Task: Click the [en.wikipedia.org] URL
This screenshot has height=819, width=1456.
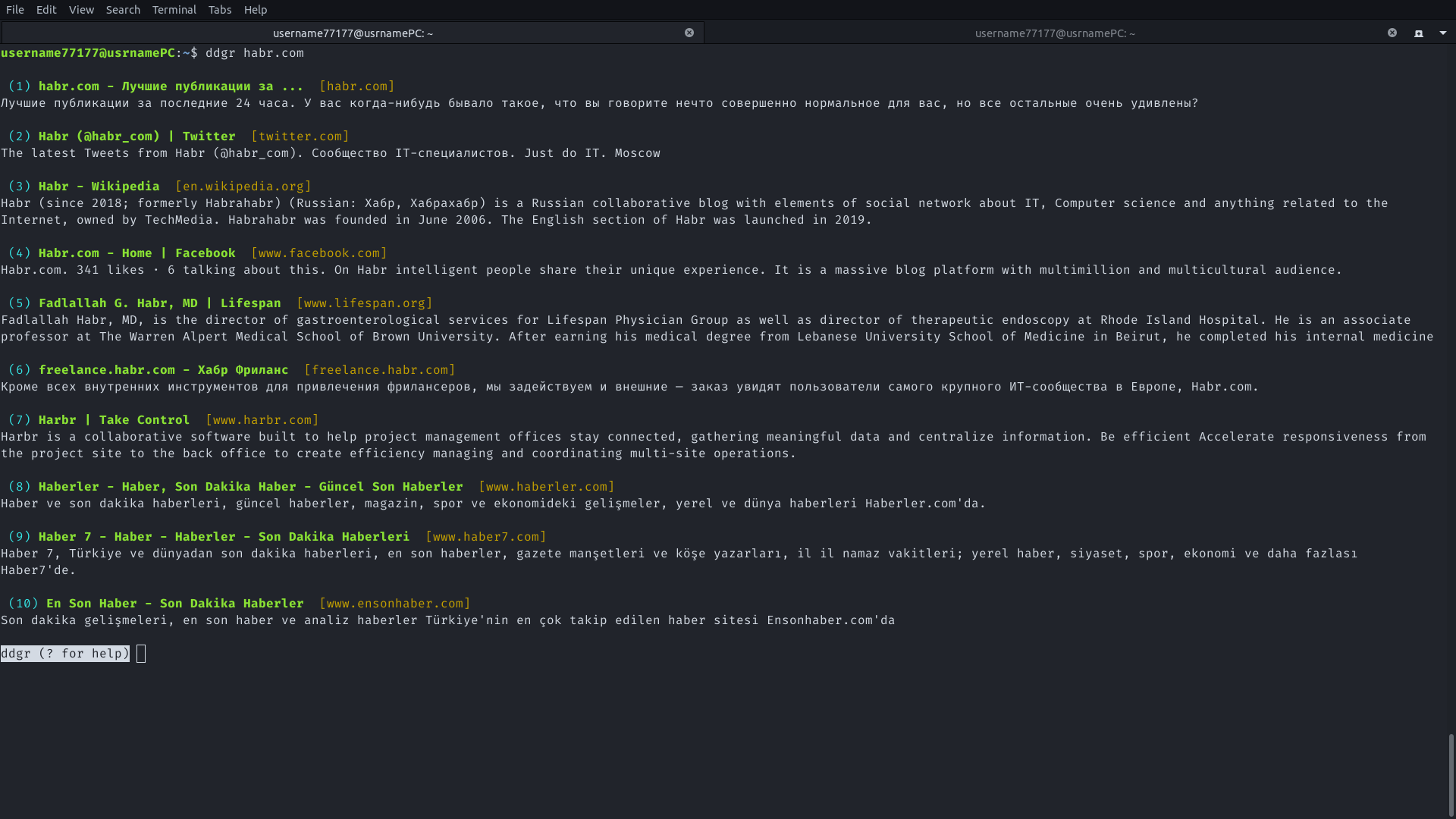Action: pos(243,187)
